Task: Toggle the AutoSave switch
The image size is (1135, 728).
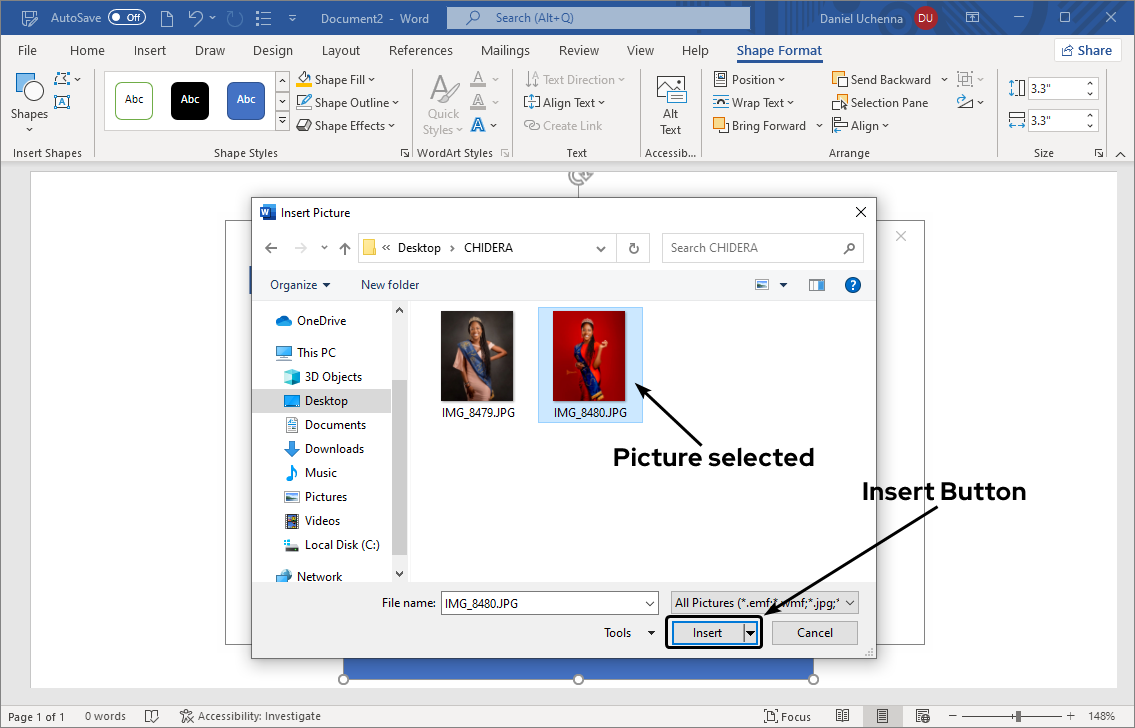Action: [127, 18]
